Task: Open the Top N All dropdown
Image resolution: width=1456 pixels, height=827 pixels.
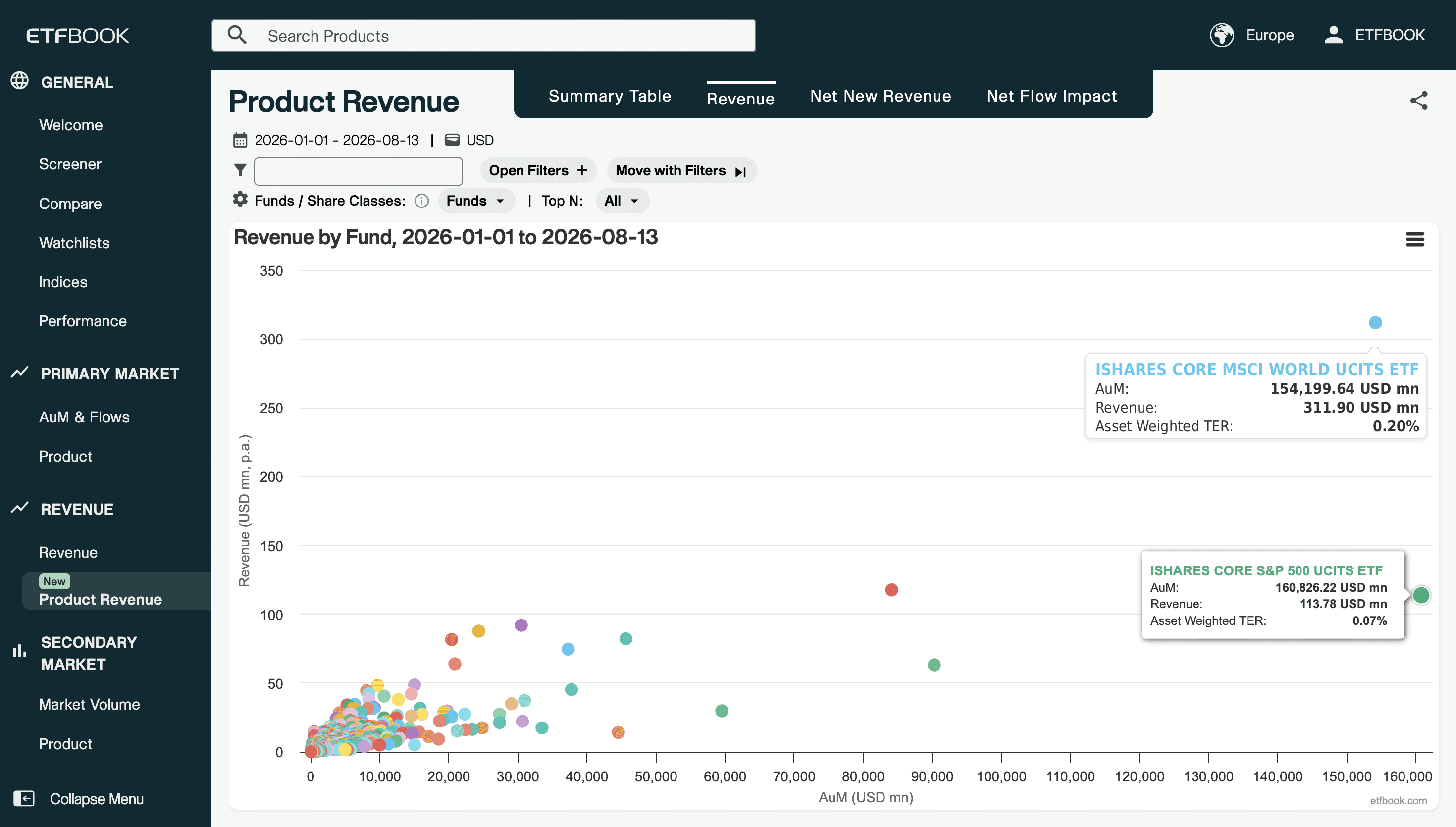Action: (x=622, y=201)
